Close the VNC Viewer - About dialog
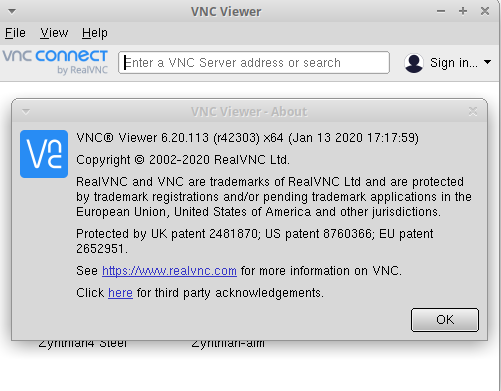501x391 pixels. [x=473, y=111]
